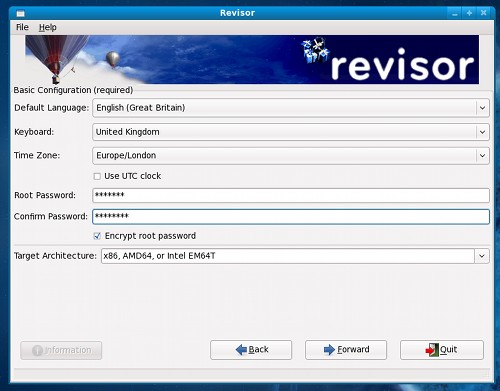The width and height of the screenshot is (500, 391).
Task: Expand the Target Architecture dropdown
Action: click(482, 256)
